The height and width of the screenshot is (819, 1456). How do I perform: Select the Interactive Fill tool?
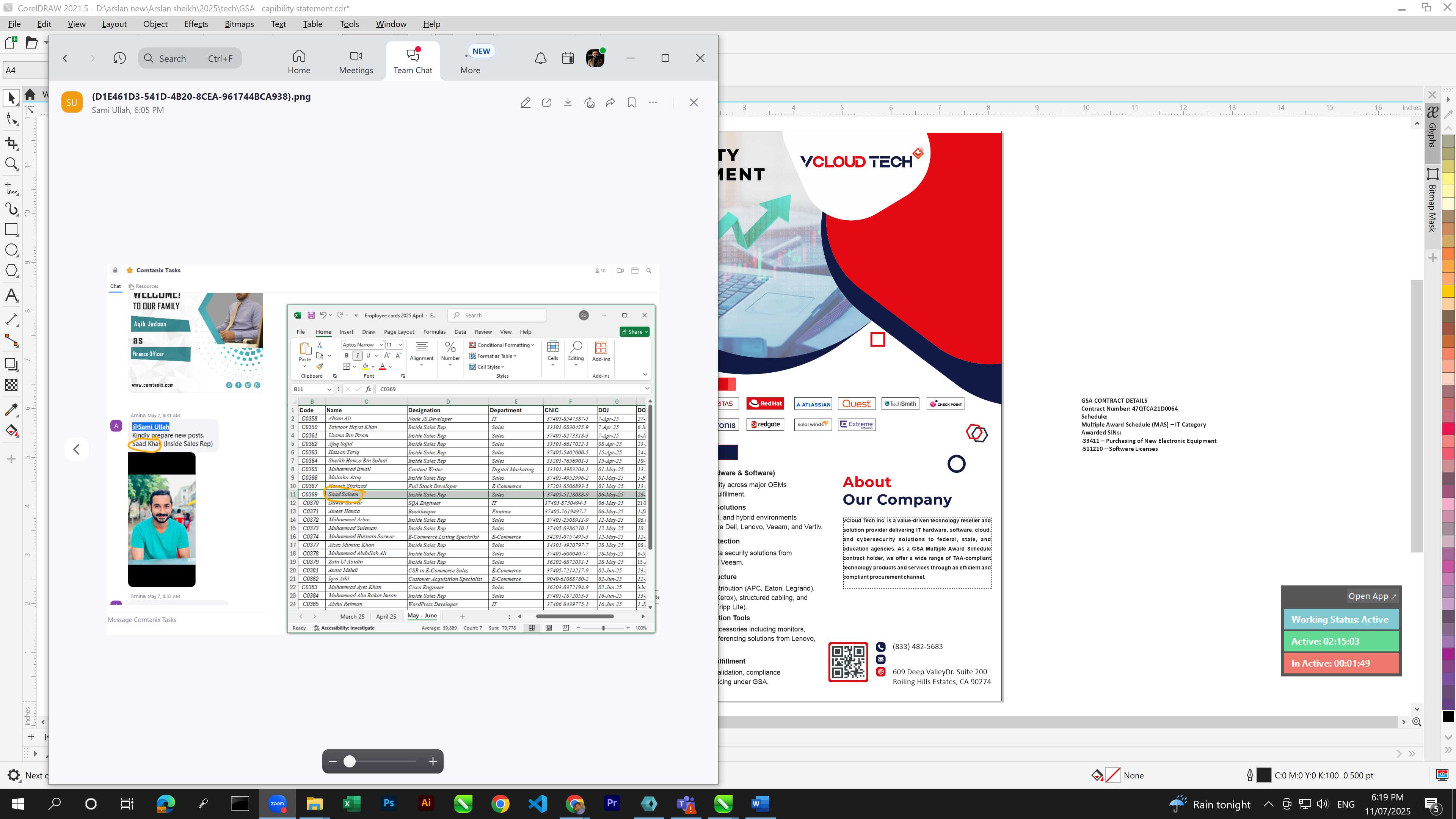[x=11, y=431]
